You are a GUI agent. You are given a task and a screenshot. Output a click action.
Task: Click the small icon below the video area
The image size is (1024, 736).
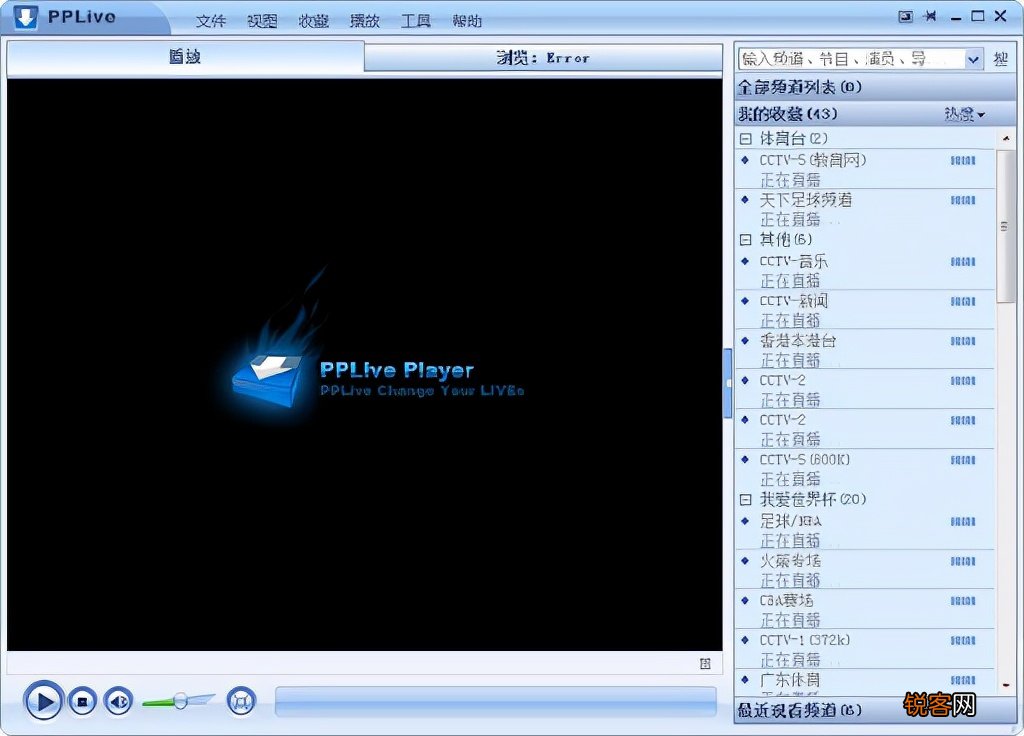[x=705, y=664]
